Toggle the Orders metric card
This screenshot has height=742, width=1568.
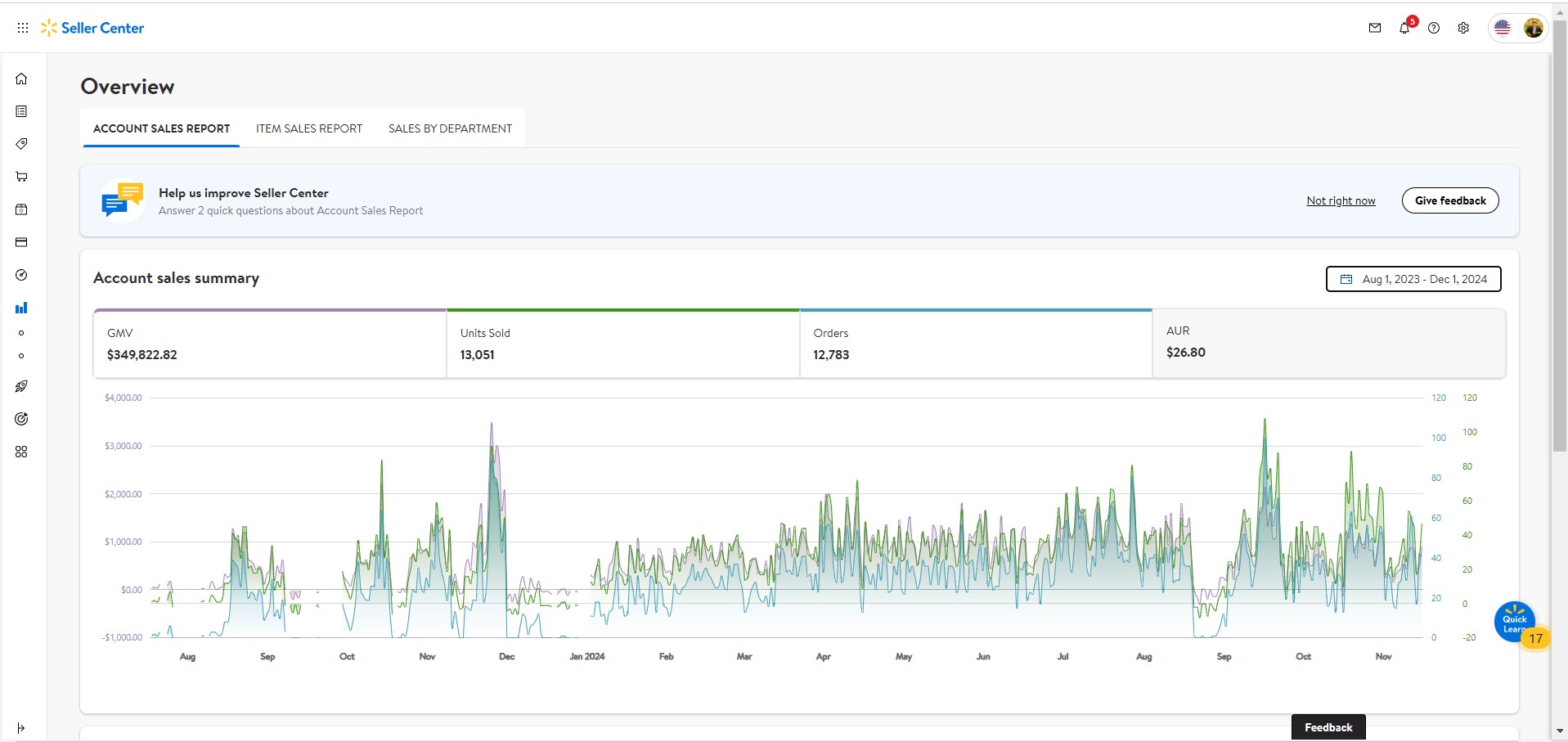[976, 344]
